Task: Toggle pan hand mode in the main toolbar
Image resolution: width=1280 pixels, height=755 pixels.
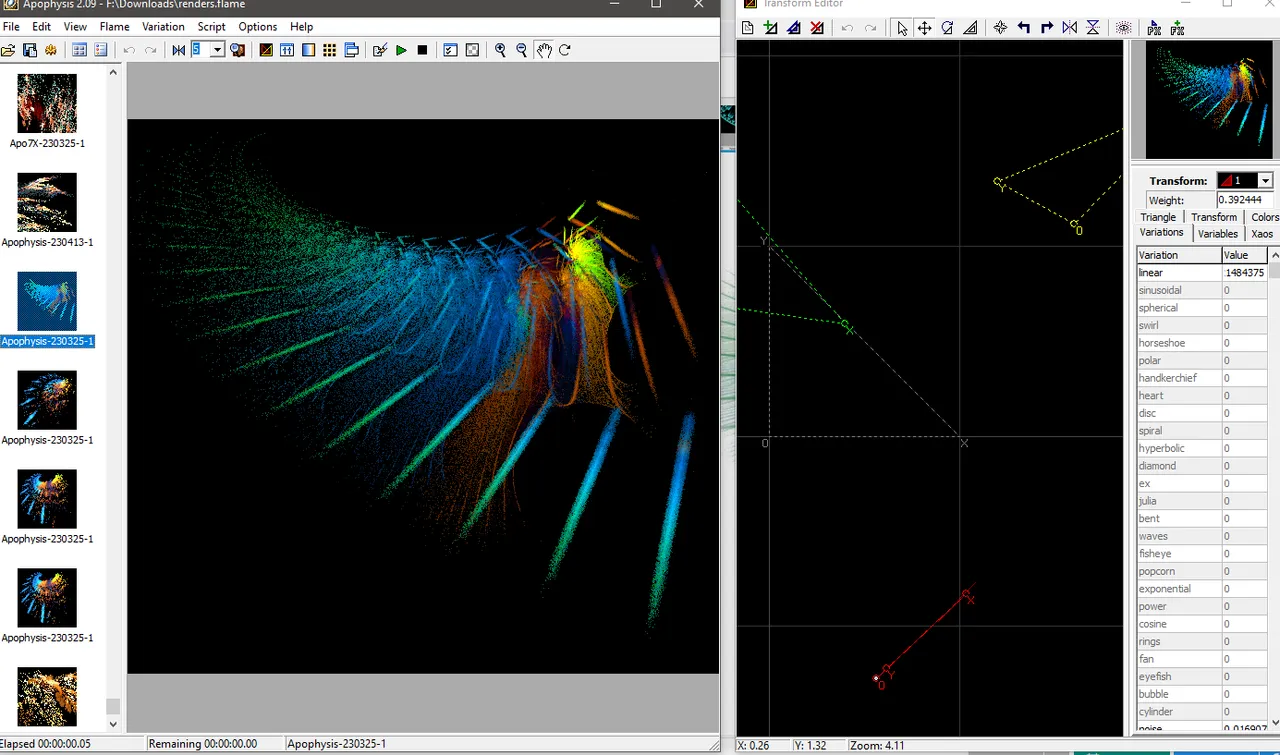Action: coord(544,50)
